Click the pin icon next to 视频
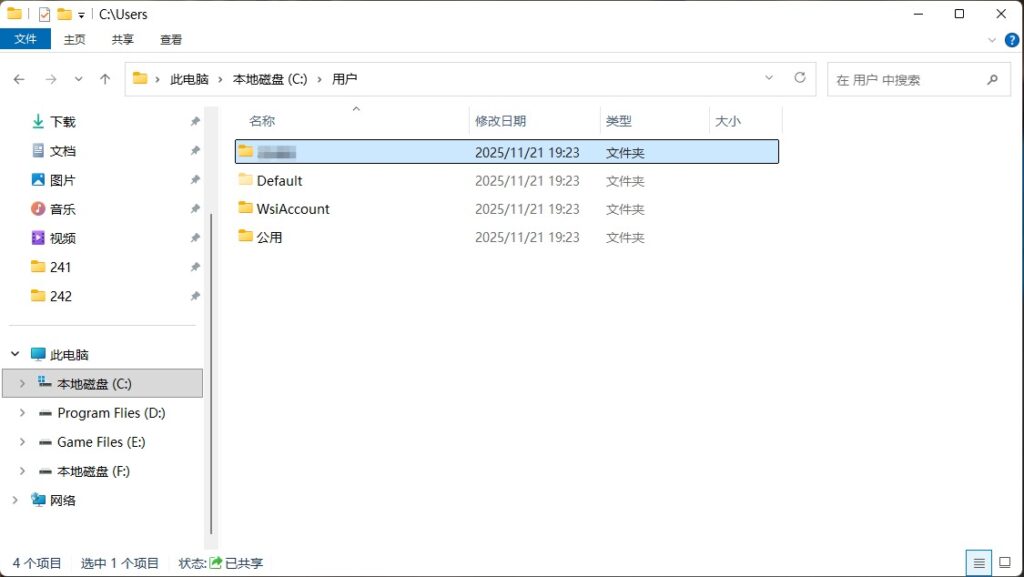This screenshot has width=1024, height=577. point(195,238)
